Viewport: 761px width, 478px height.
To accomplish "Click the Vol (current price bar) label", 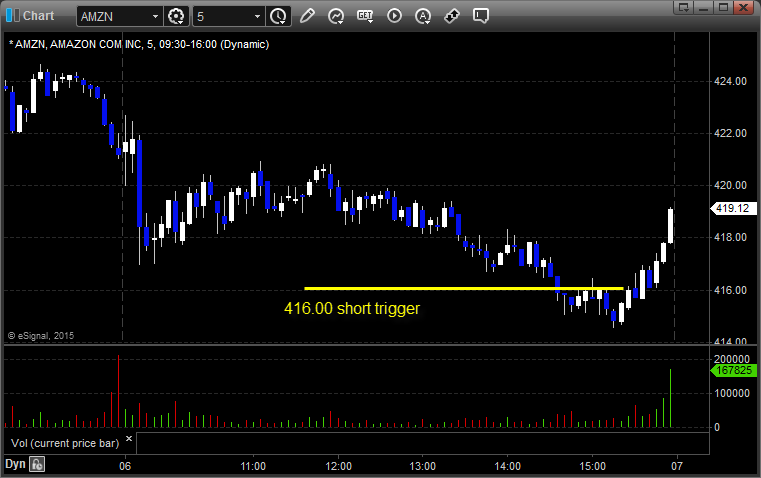I will 65,443.
